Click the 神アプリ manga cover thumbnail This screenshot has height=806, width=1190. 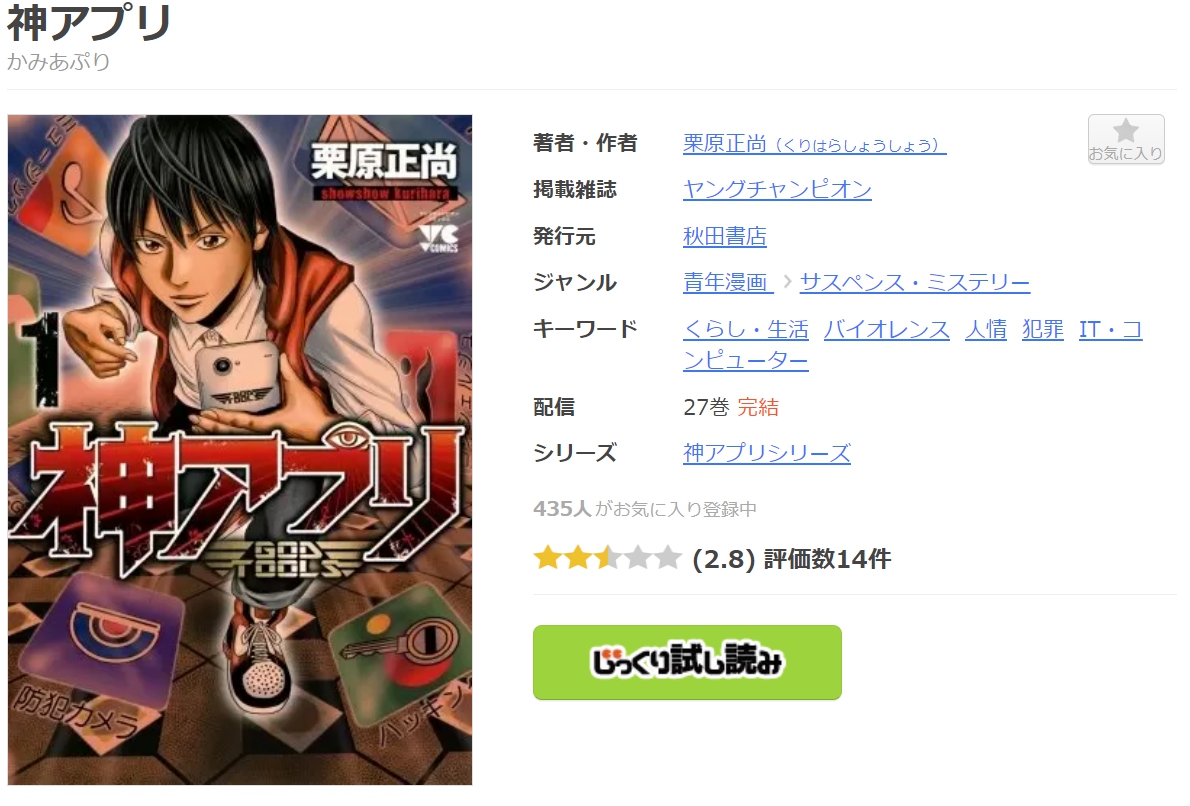pos(240,449)
